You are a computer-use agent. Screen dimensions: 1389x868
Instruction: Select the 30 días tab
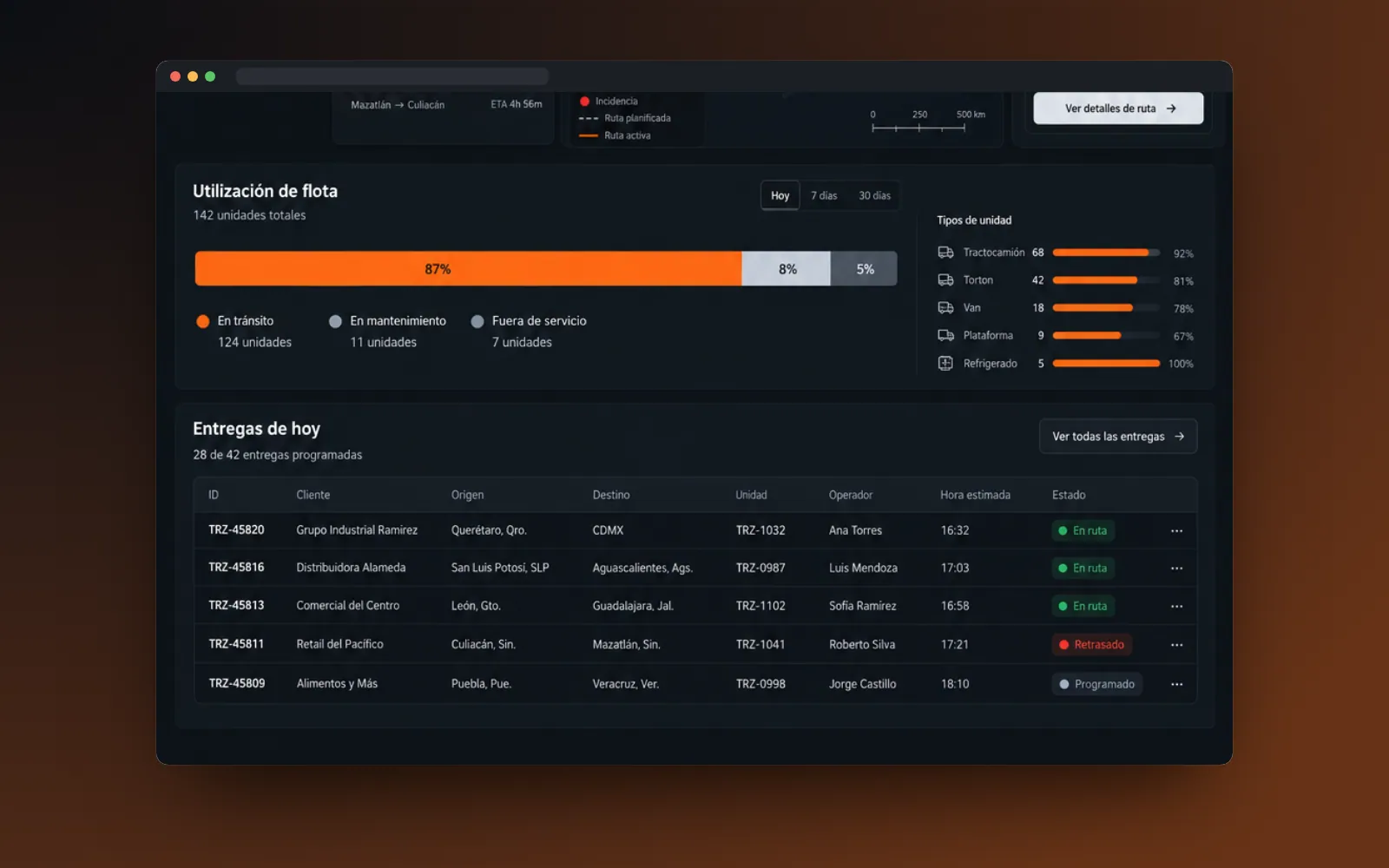pos(874,195)
